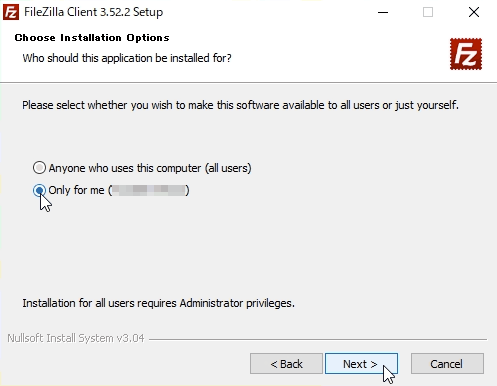The width and height of the screenshot is (497, 386).
Task: Select the 'Only for me' radio option
Action: (x=39, y=190)
